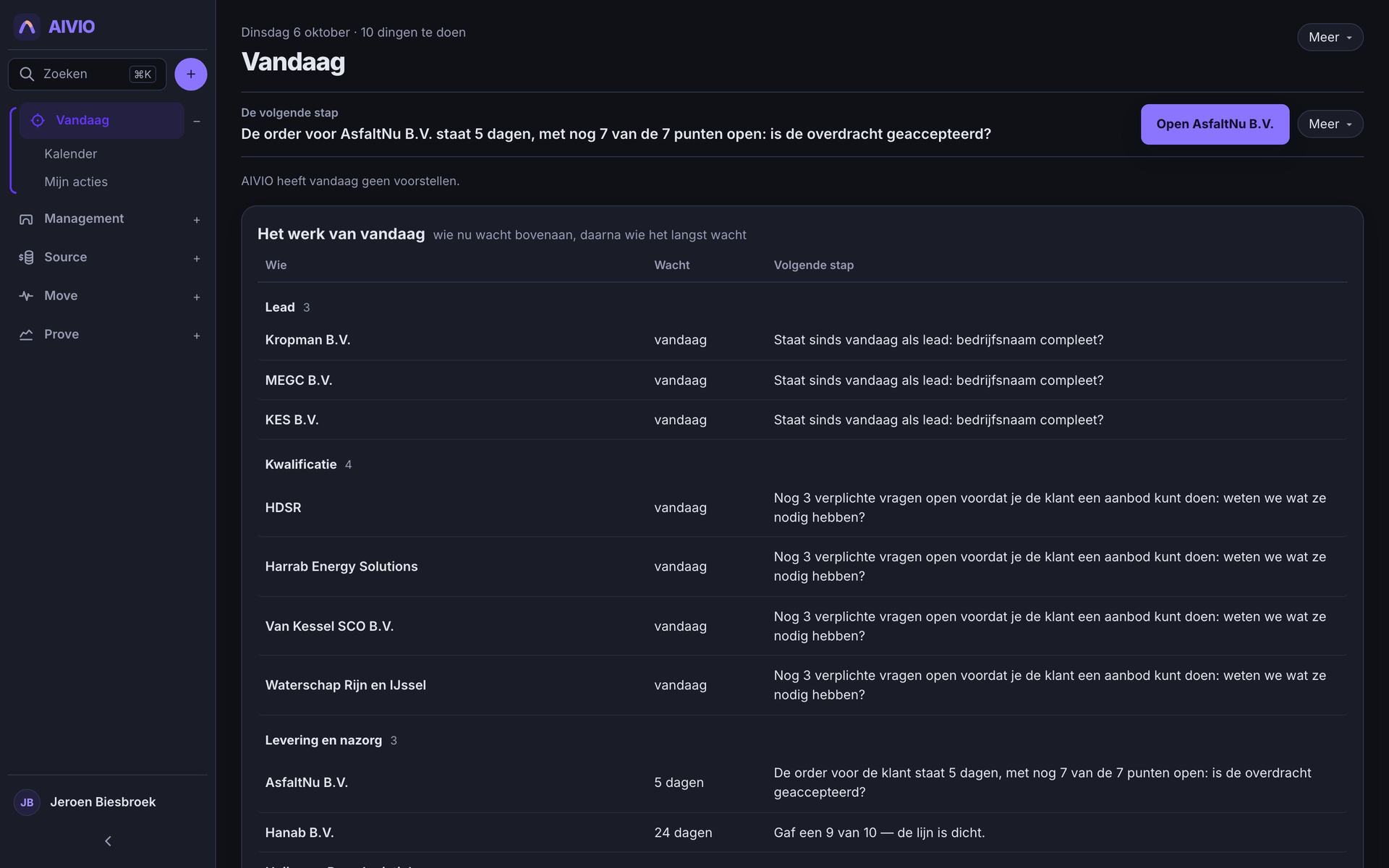Viewport: 1389px width, 868px height.
Task: Open the AsfaltNu B.V. table row
Action: (802, 783)
